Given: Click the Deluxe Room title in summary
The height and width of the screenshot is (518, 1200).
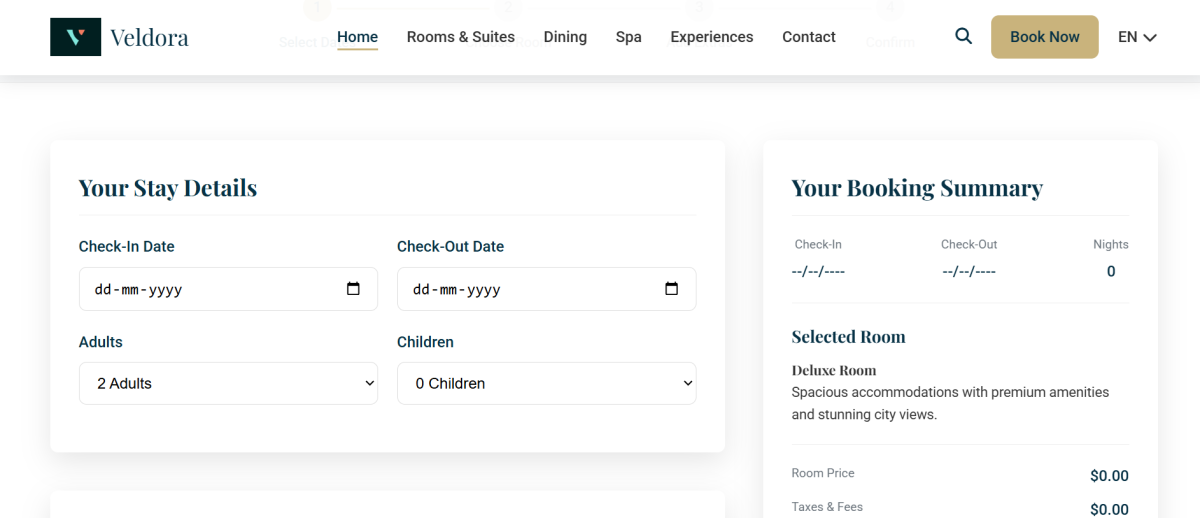Looking at the screenshot, I should click(x=833, y=370).
